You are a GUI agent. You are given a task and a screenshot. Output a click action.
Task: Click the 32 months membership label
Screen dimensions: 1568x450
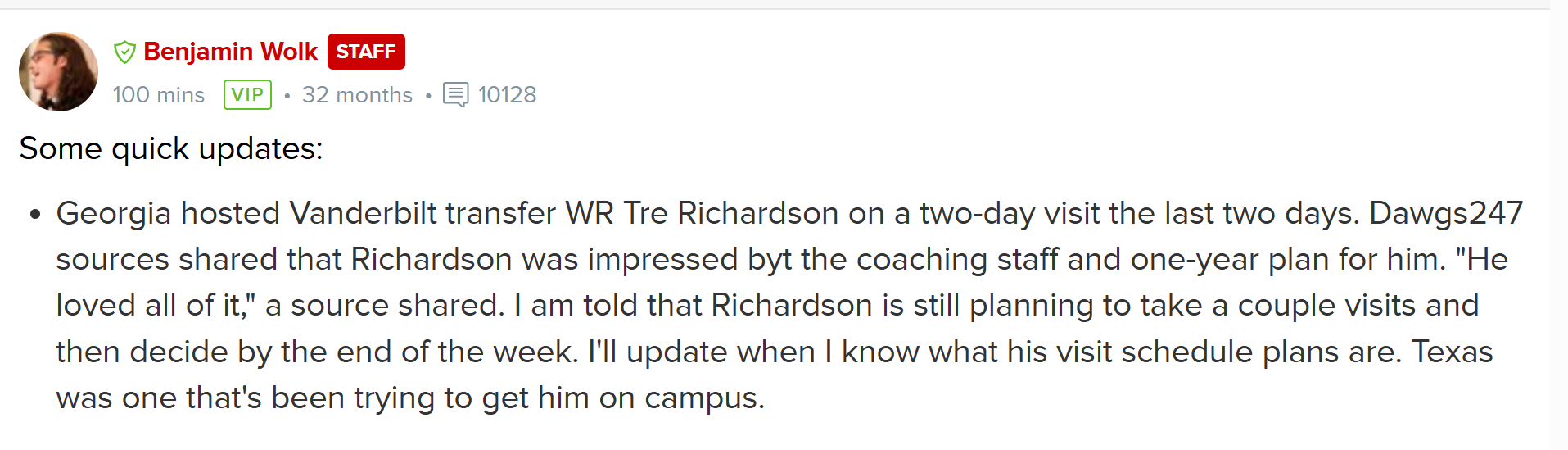[357, 95]
